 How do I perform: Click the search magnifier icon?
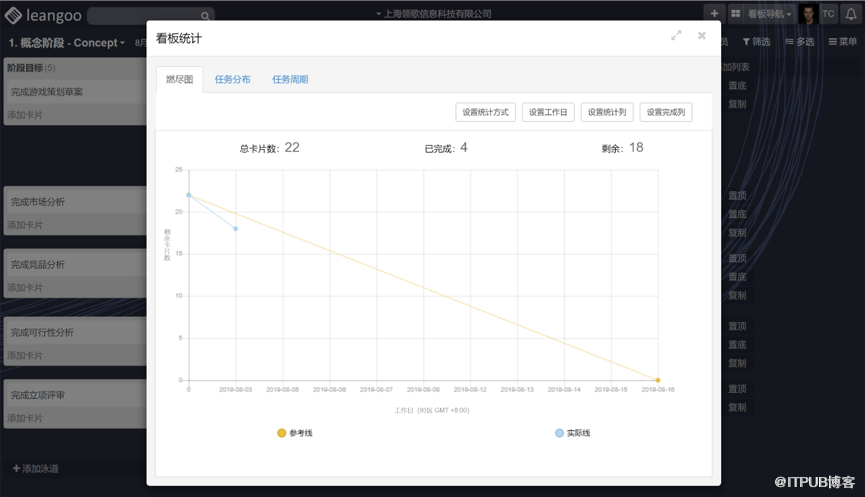coord(205,16)
